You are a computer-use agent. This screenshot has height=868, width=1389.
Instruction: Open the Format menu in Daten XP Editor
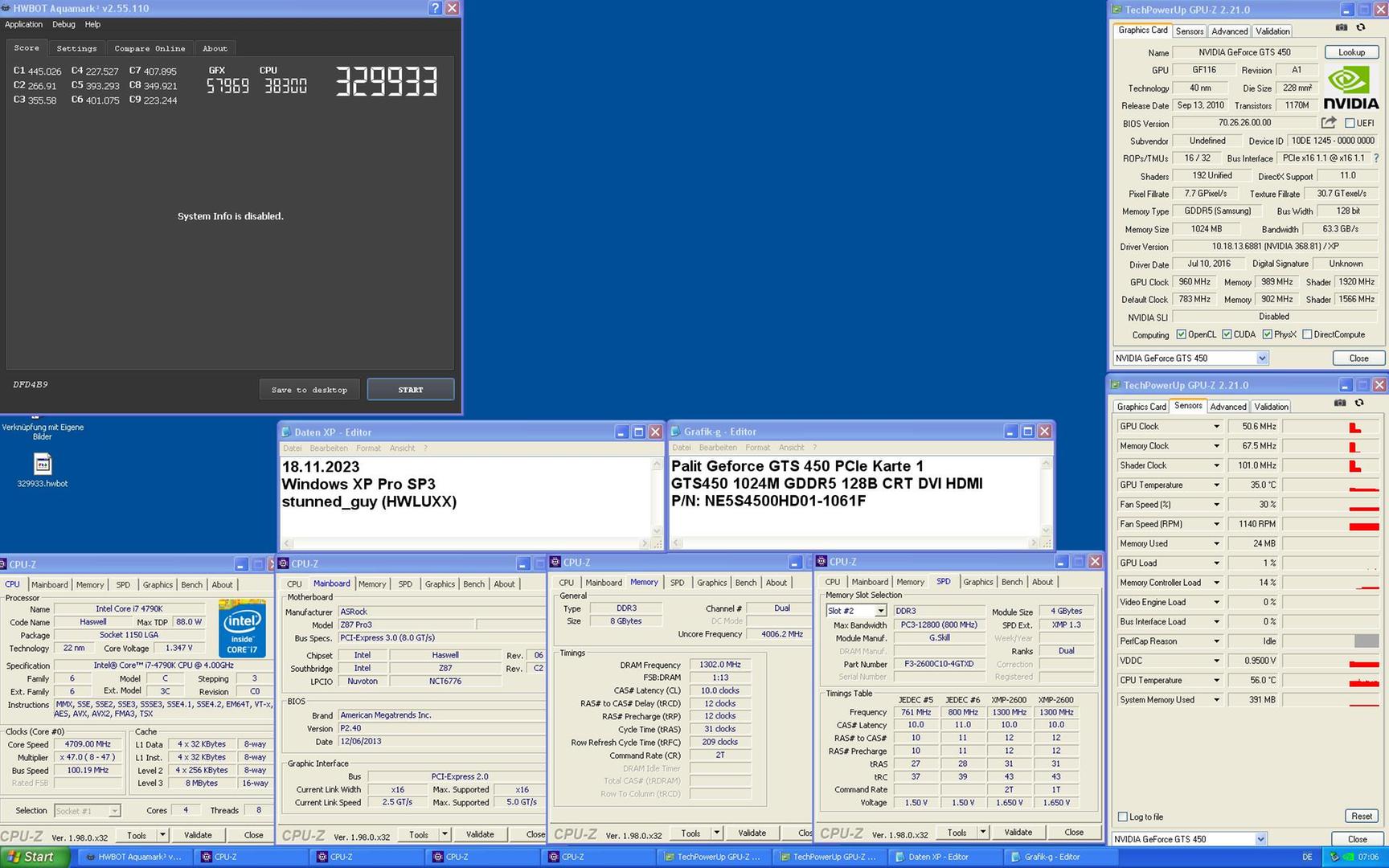(x=368, y=448)
